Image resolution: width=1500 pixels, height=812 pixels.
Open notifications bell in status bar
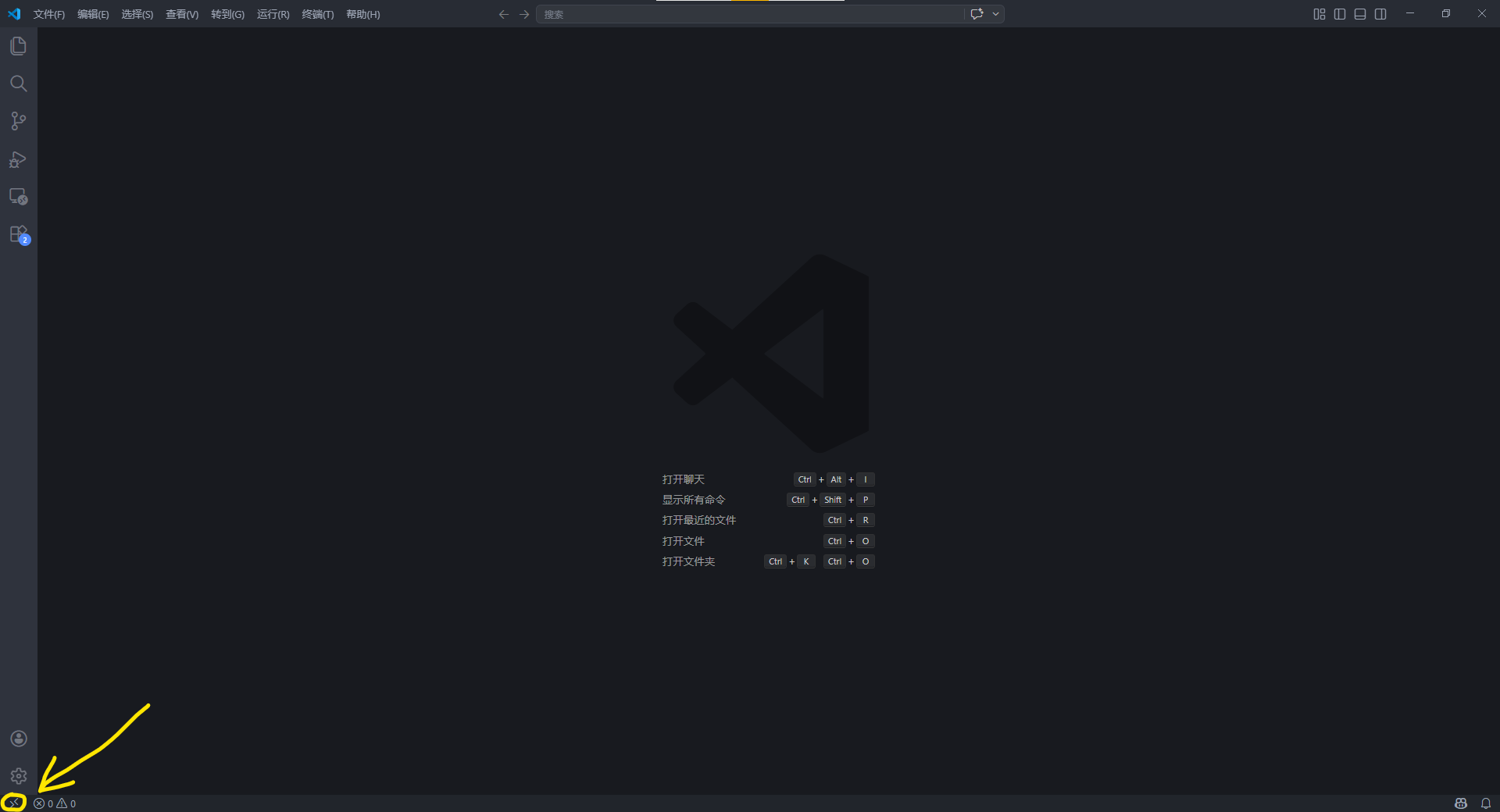click(x=1486, y=803)
